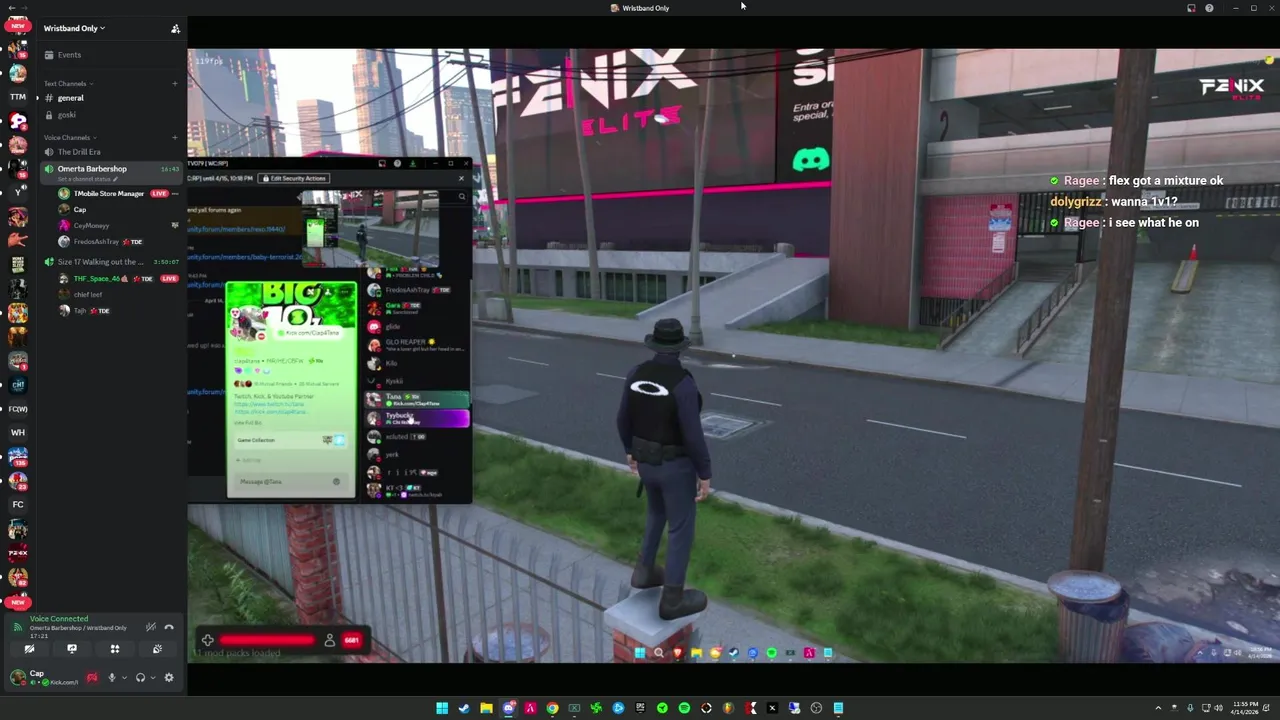The height and width of the screenshot is (720, 1280).
Task: Click the red game overlay icon
Action: tap(92, 677)
